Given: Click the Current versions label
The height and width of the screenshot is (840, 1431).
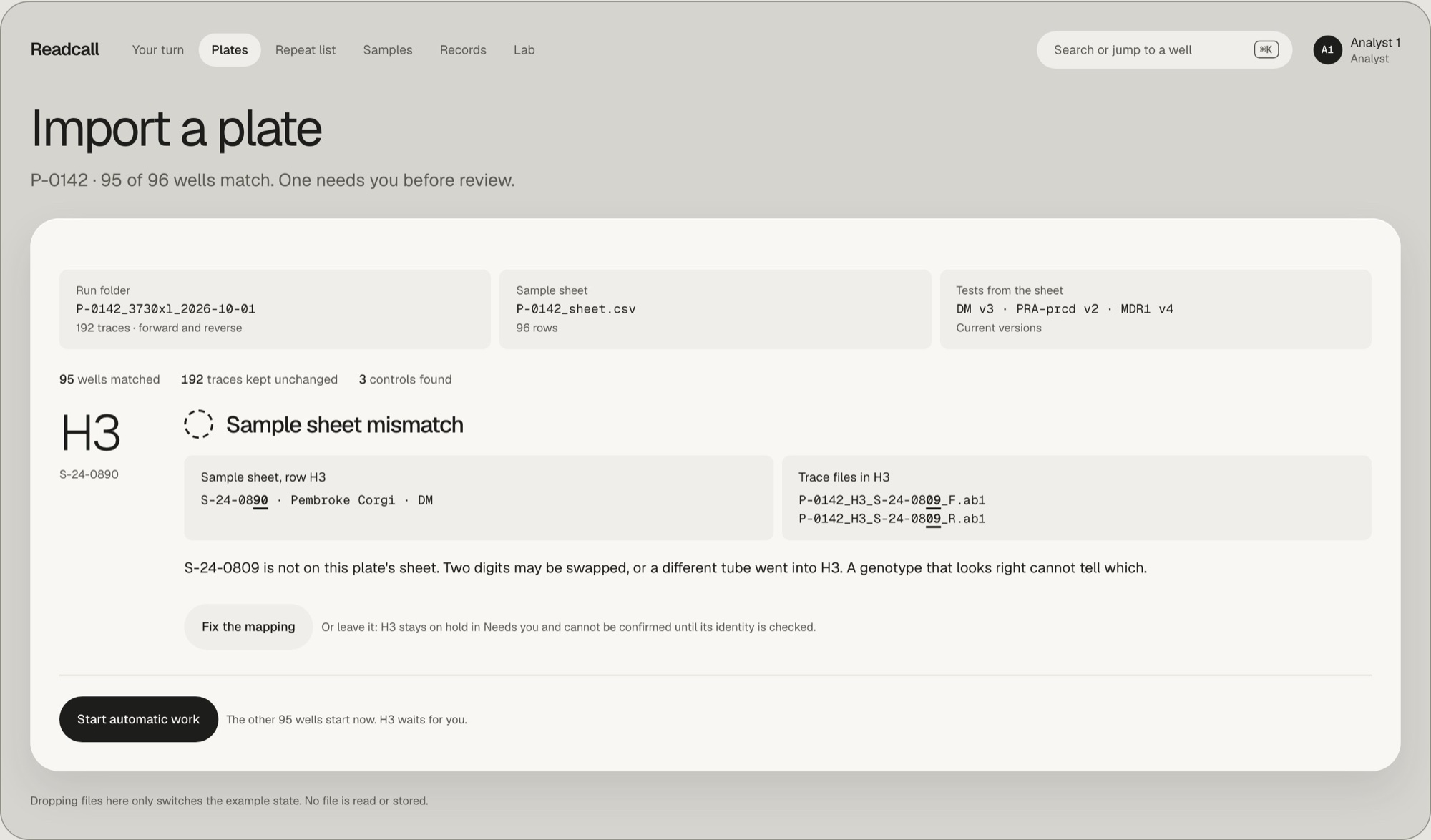Looking at the screenshot, I should coord(999,328).
